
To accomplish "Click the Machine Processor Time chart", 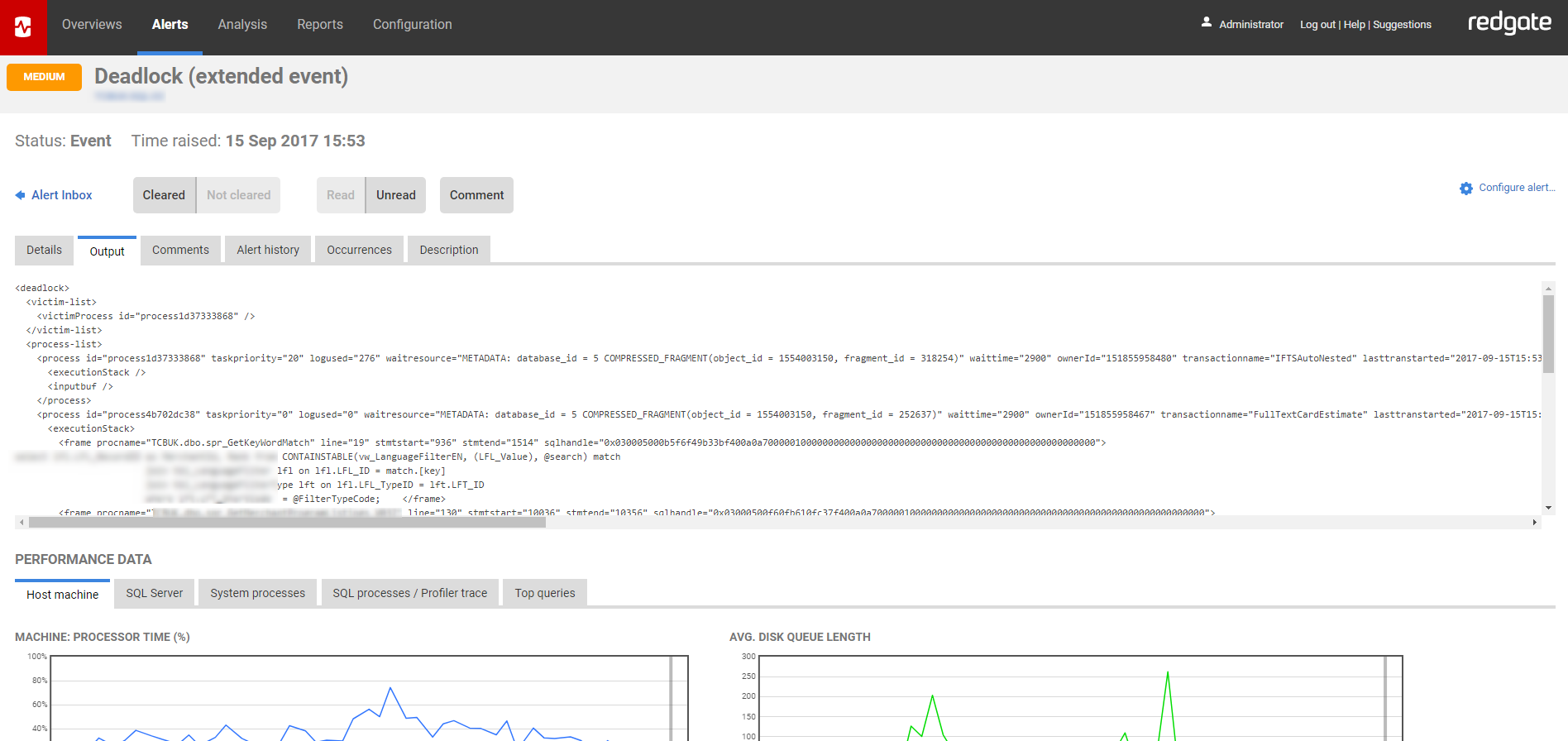I will click(369, 698).
